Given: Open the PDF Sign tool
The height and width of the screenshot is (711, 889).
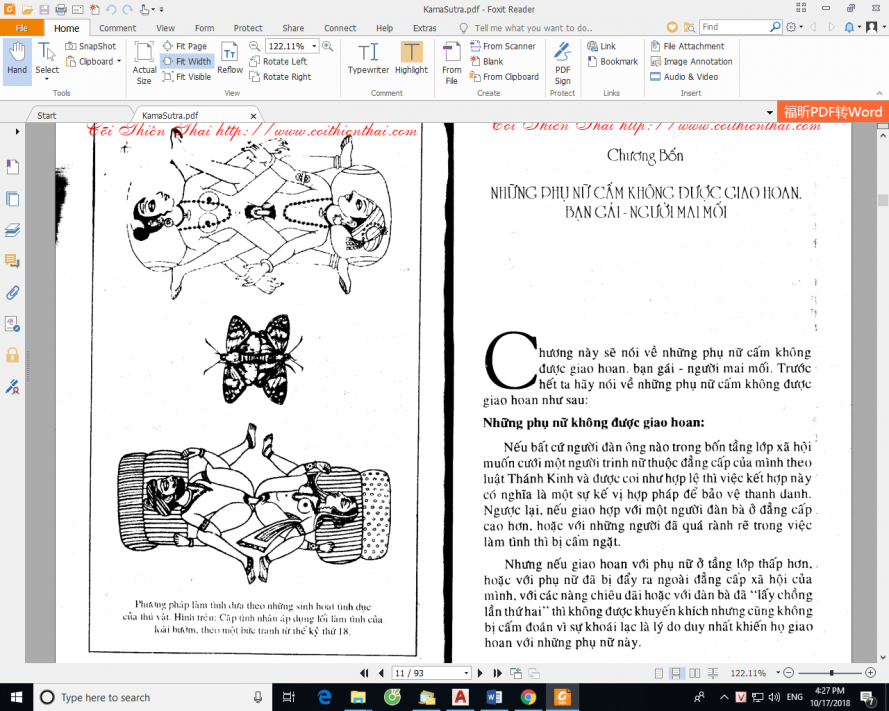Looking at the screenshot, I should 562,60.
